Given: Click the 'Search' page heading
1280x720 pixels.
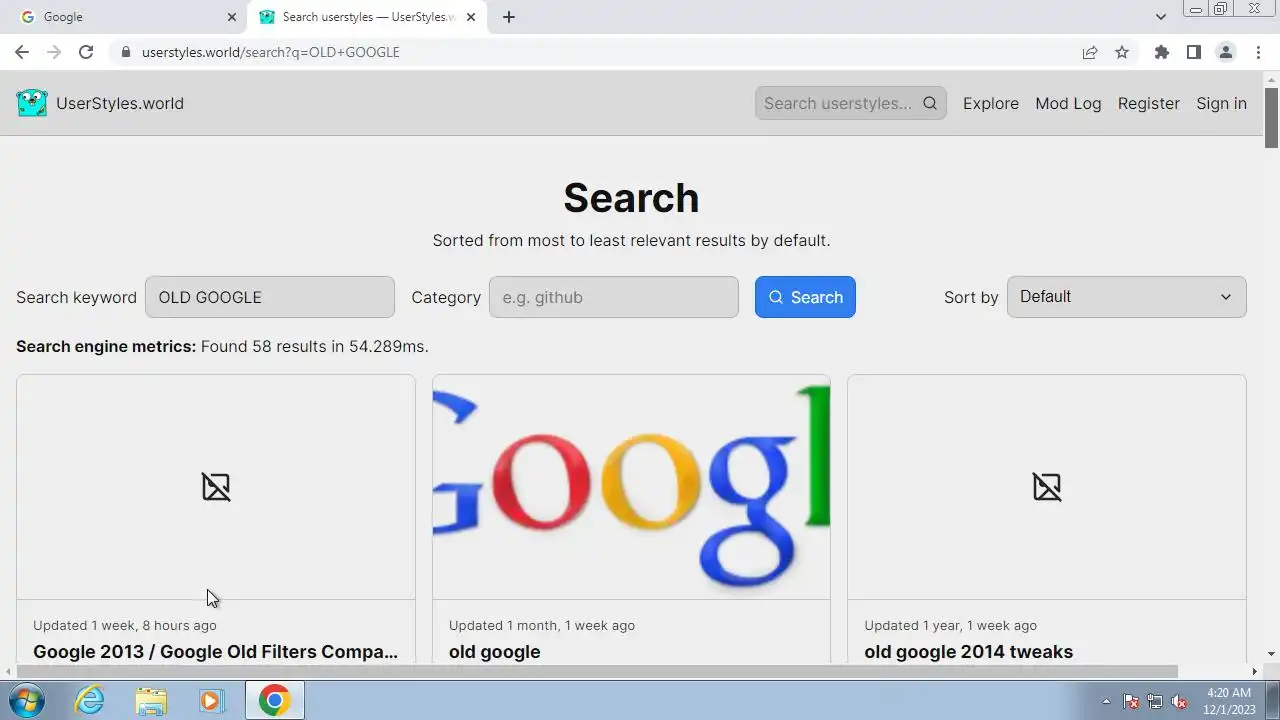Looking at the screenshot, I should point(631,198).
